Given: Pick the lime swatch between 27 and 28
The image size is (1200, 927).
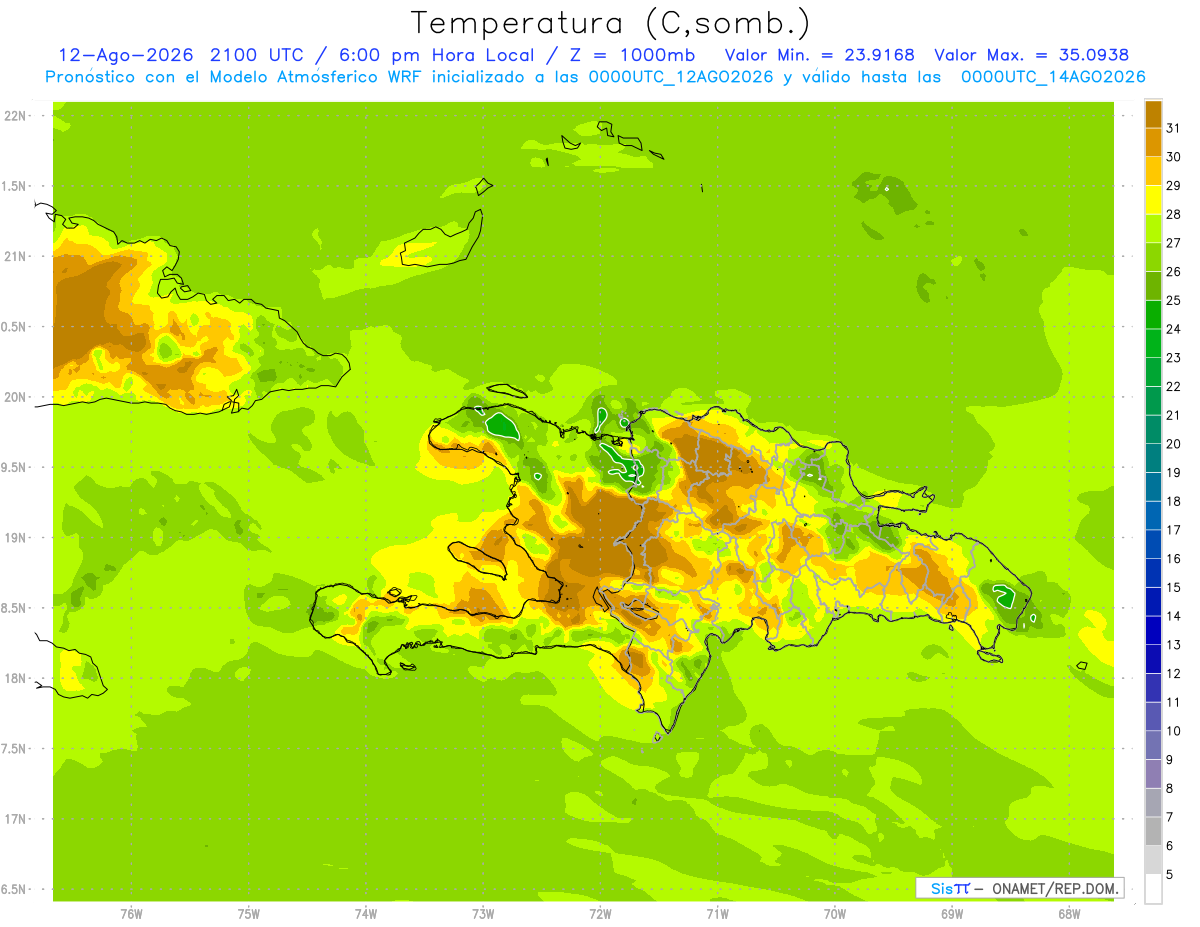Looking at the screenshot, I should click(x=1153, y=228).
